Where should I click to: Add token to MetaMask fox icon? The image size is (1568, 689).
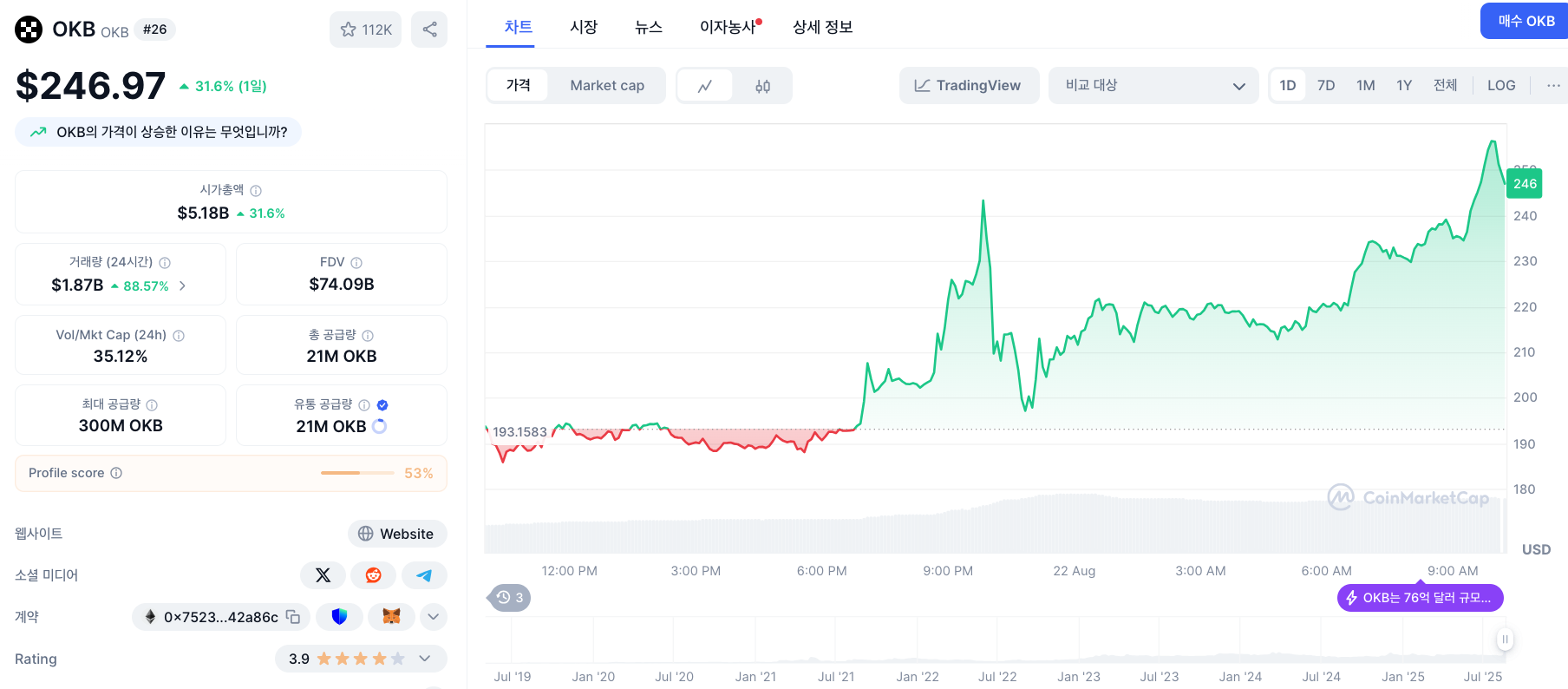tap(391, 617)
